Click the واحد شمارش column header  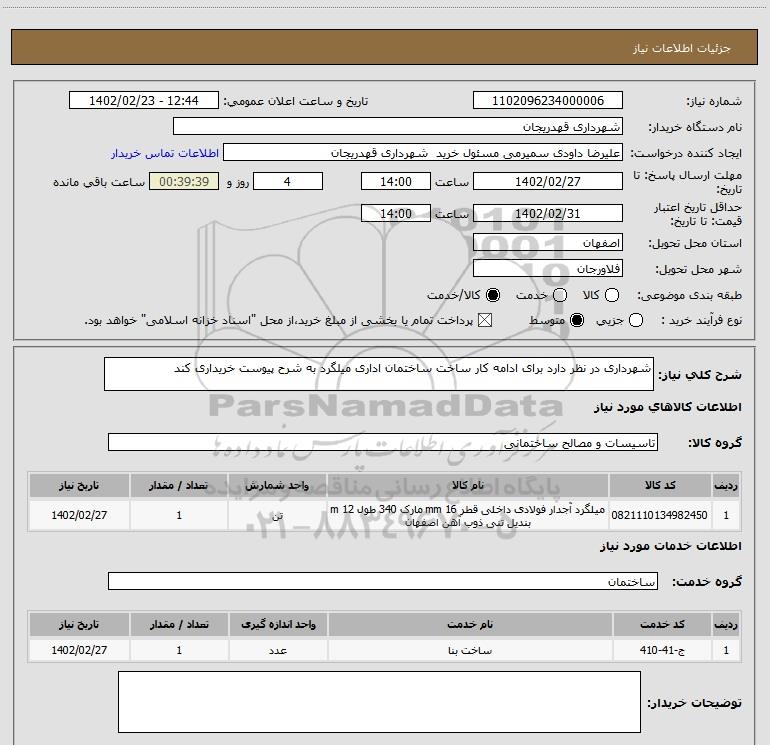(x=277, y=485)
